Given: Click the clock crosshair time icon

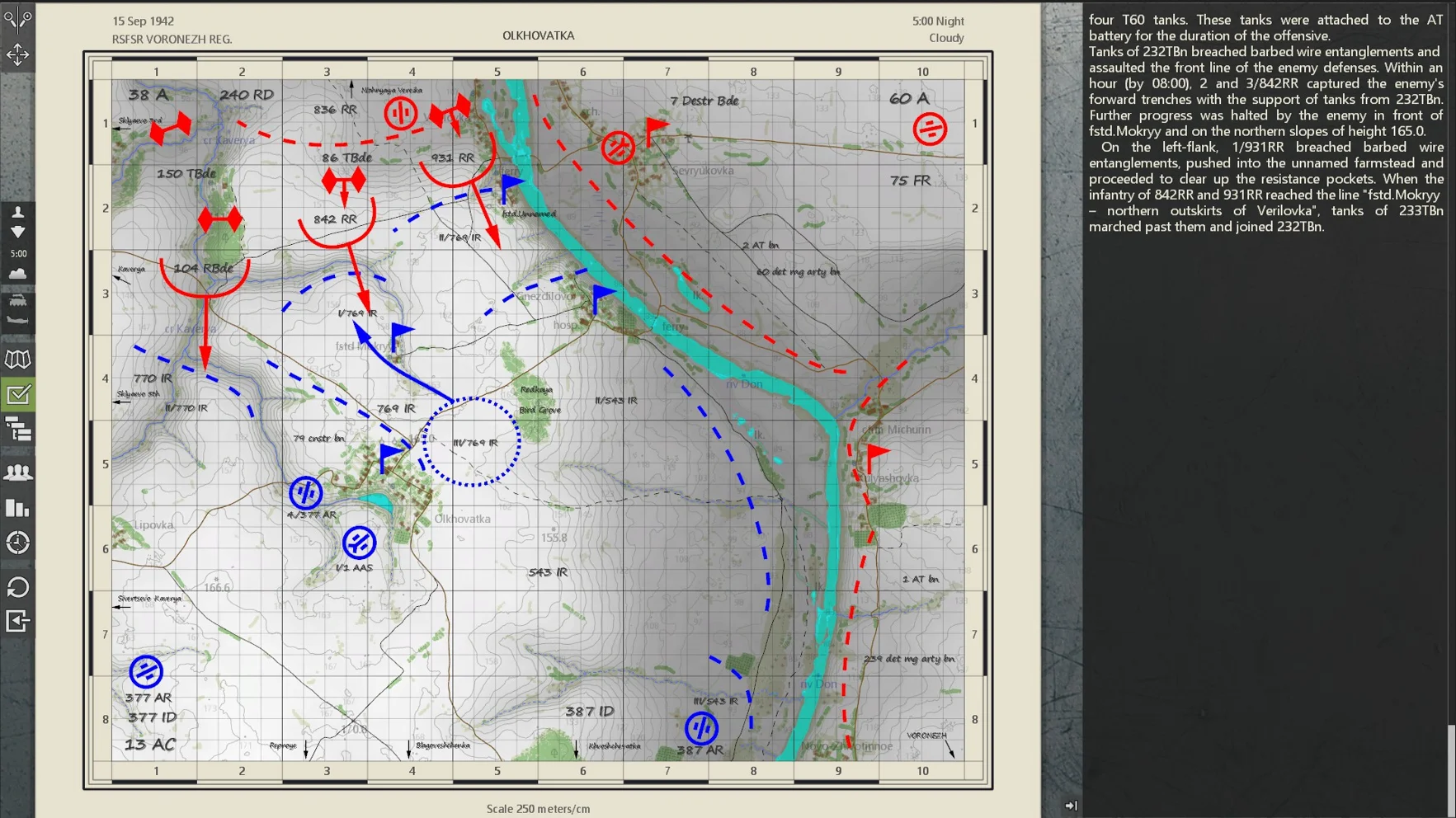Looking at the screenshot, I should tap(17, 543).
